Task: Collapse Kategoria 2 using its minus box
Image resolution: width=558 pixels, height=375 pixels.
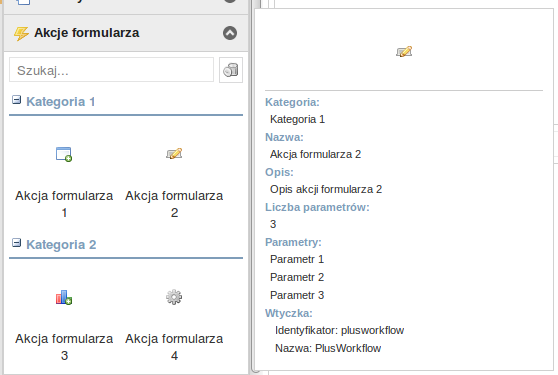Action: (16, 243)
